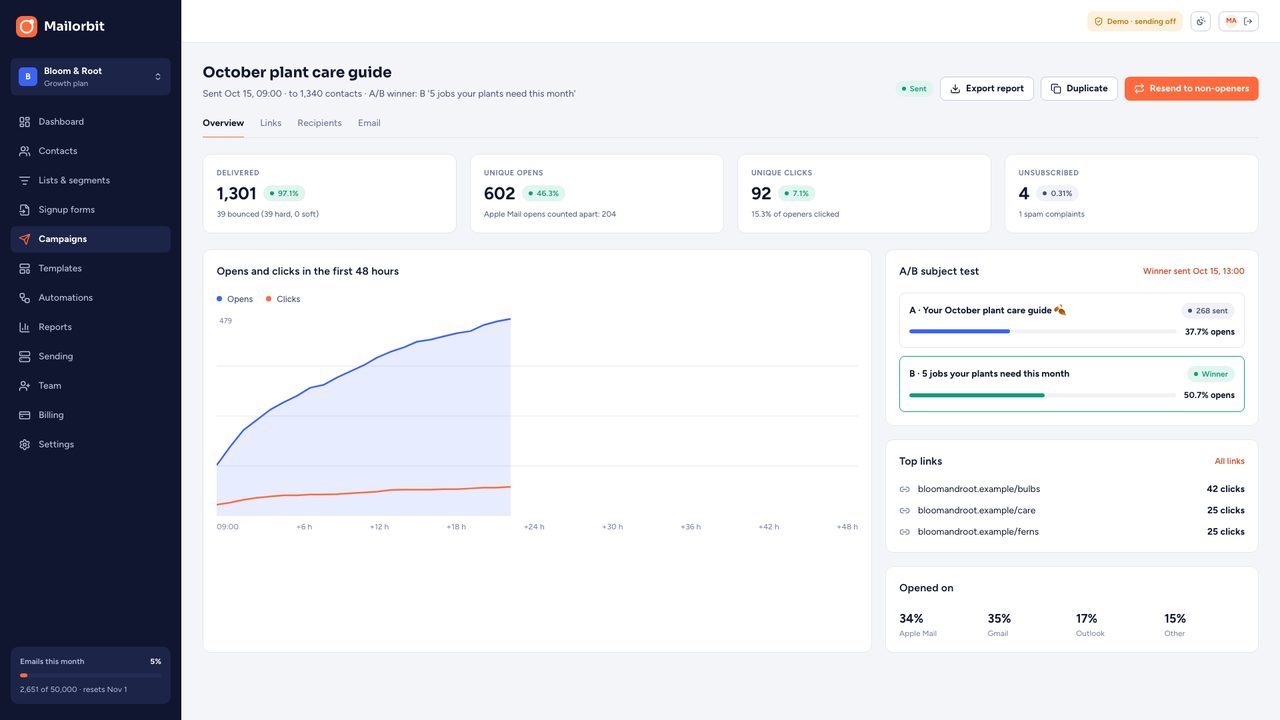Click variant A opens progress bar
The height and width of the screenshot is (720, 1280).
(1043, 331)
